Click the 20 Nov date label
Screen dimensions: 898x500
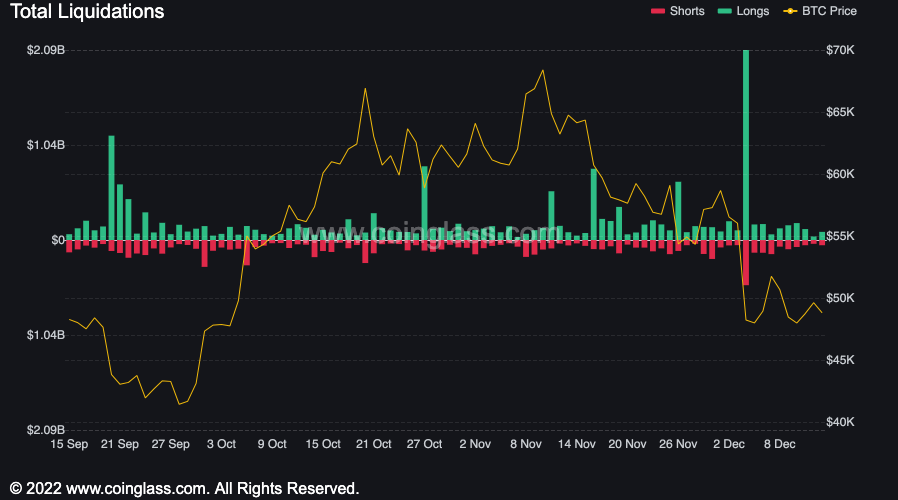tap(627, 444)
